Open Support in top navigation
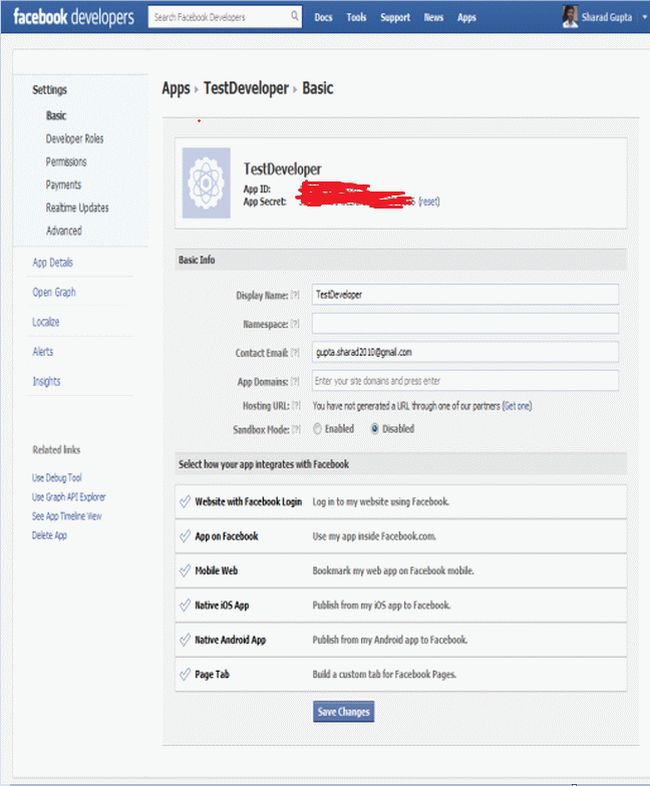This screenshot has width=650, height=786. coord(395,18)
